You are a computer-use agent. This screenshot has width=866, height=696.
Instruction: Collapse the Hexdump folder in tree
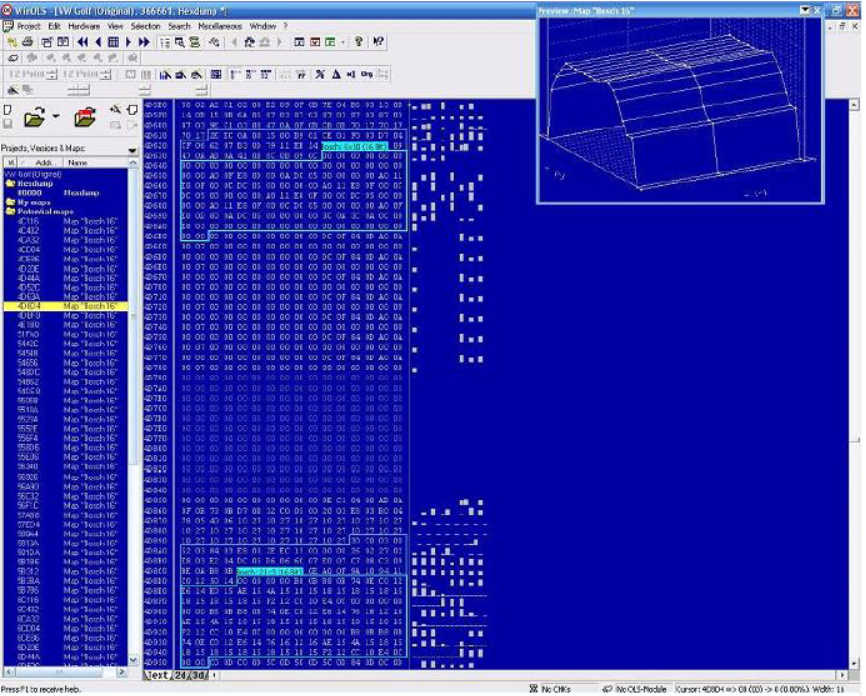[11, 184]
